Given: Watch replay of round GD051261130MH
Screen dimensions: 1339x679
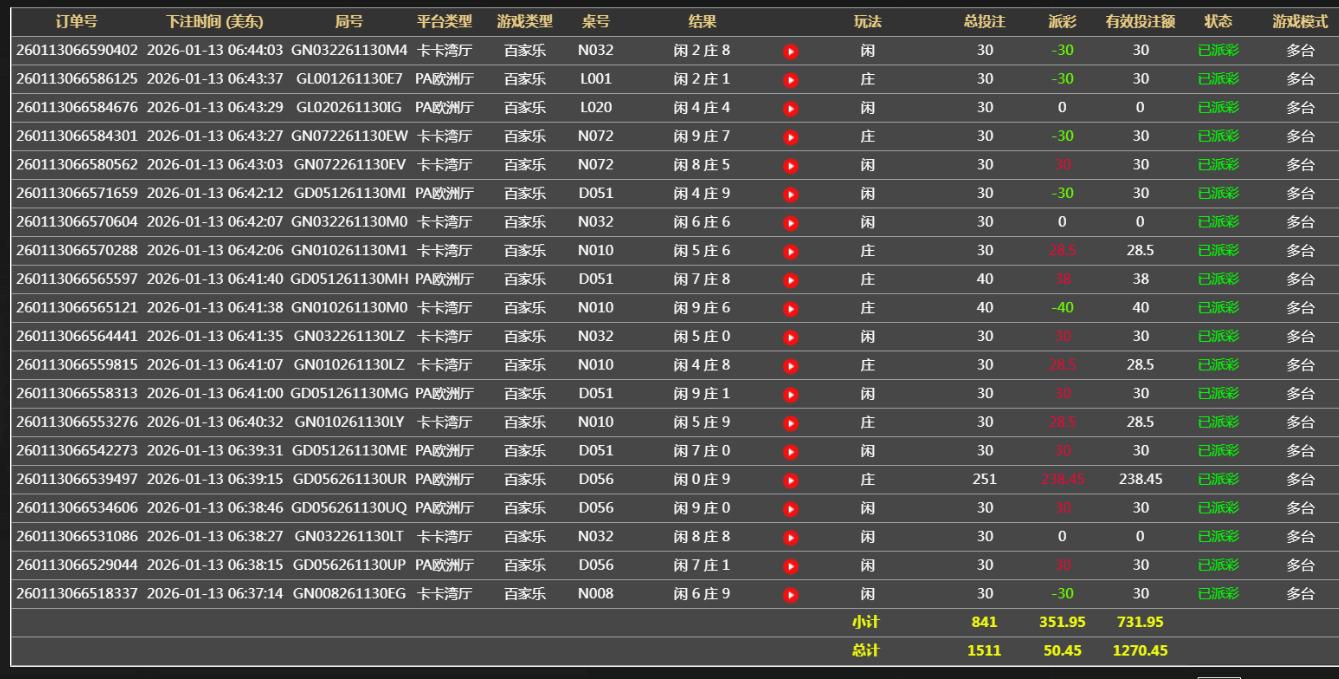Looking at the screenshot, I should tap(791, 280).
